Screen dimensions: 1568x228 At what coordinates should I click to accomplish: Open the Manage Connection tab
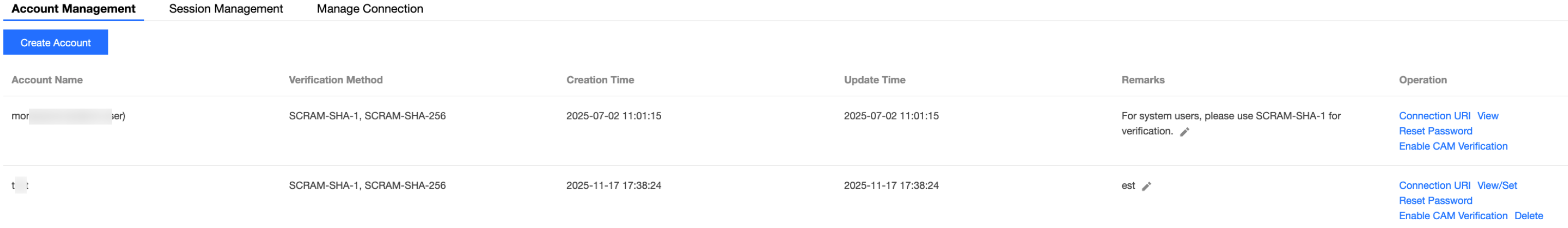(x=369, y=9)
